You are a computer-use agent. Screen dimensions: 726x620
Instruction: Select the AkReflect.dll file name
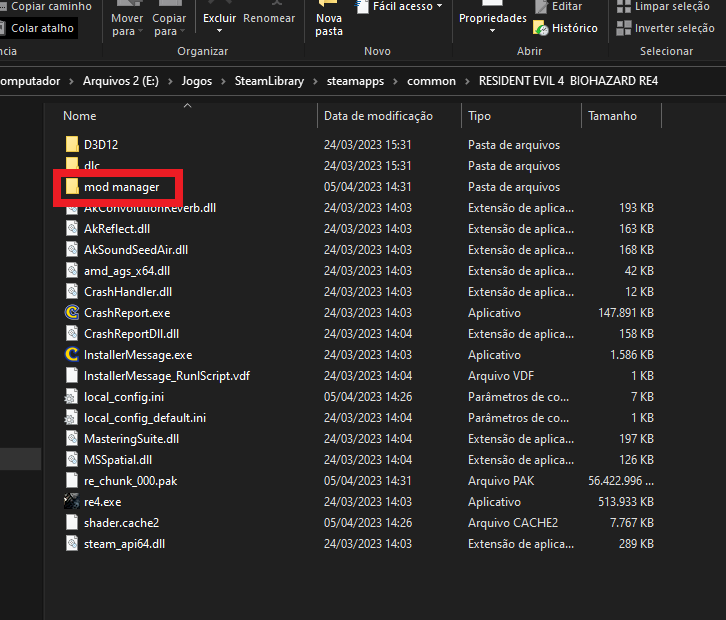(x=117, y=229)
